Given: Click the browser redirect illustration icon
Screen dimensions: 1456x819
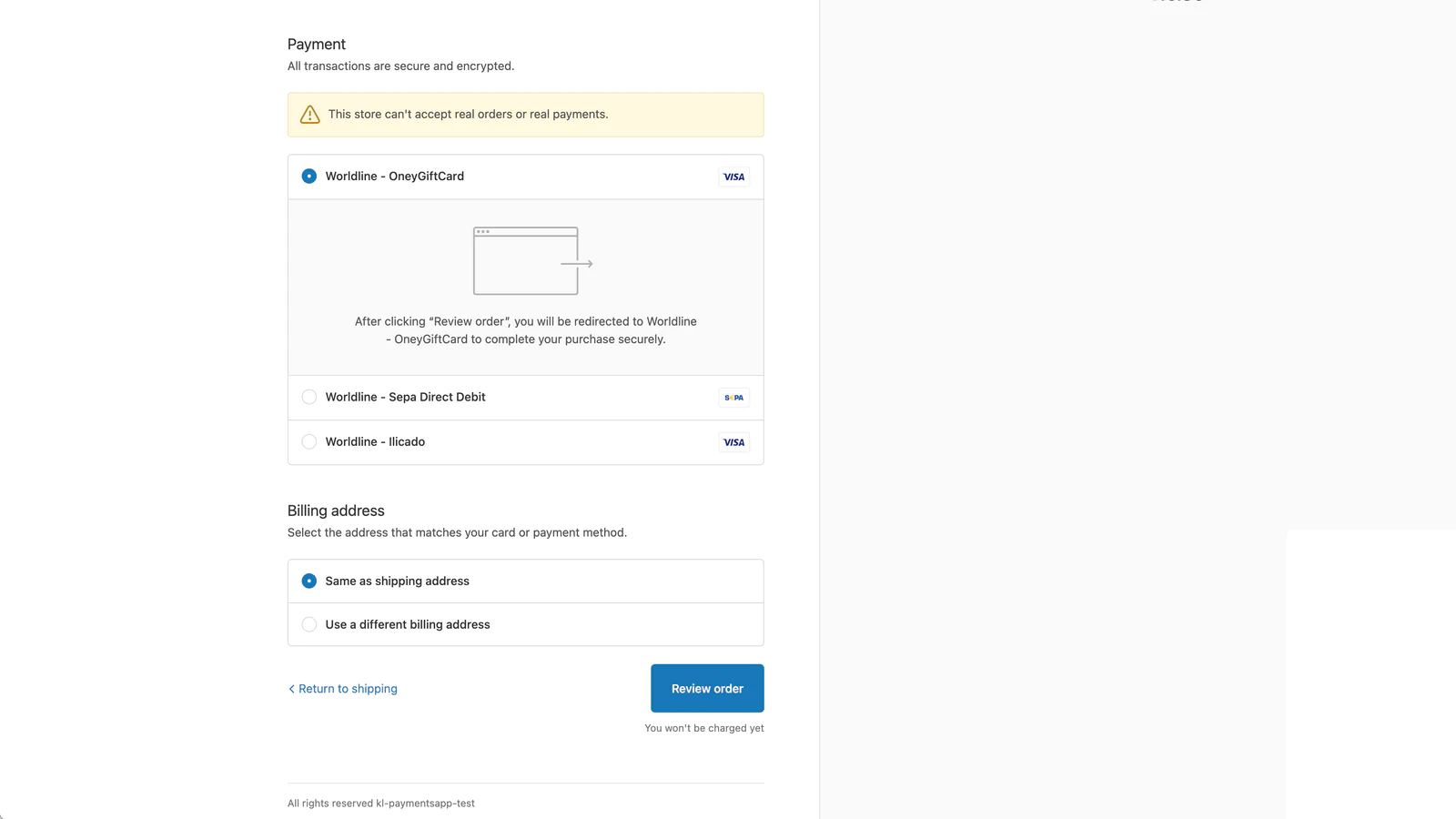Looking at the screenshot, I should [533, 261].
